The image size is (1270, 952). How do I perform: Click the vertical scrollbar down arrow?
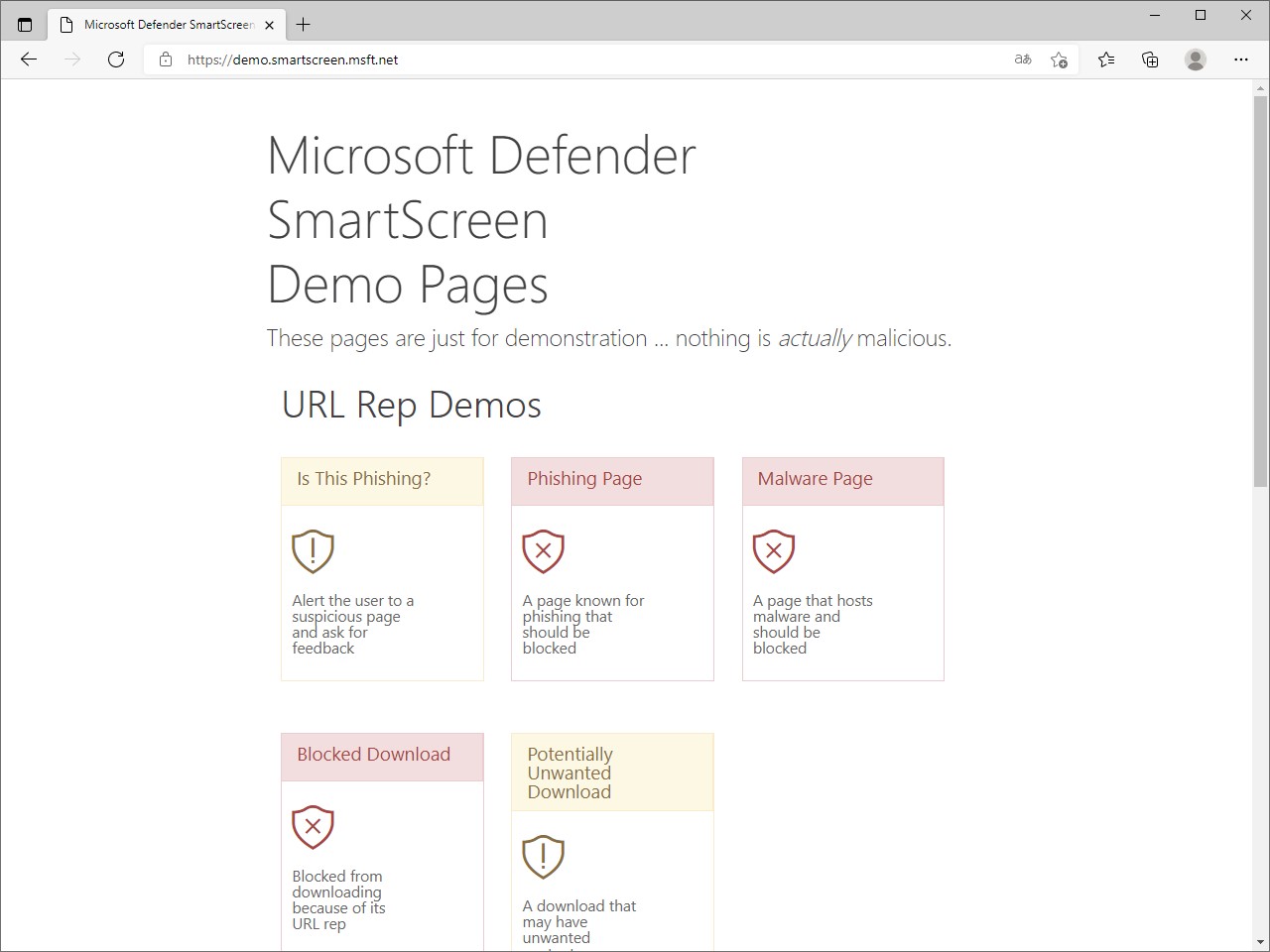click(x=1260, y=941)
